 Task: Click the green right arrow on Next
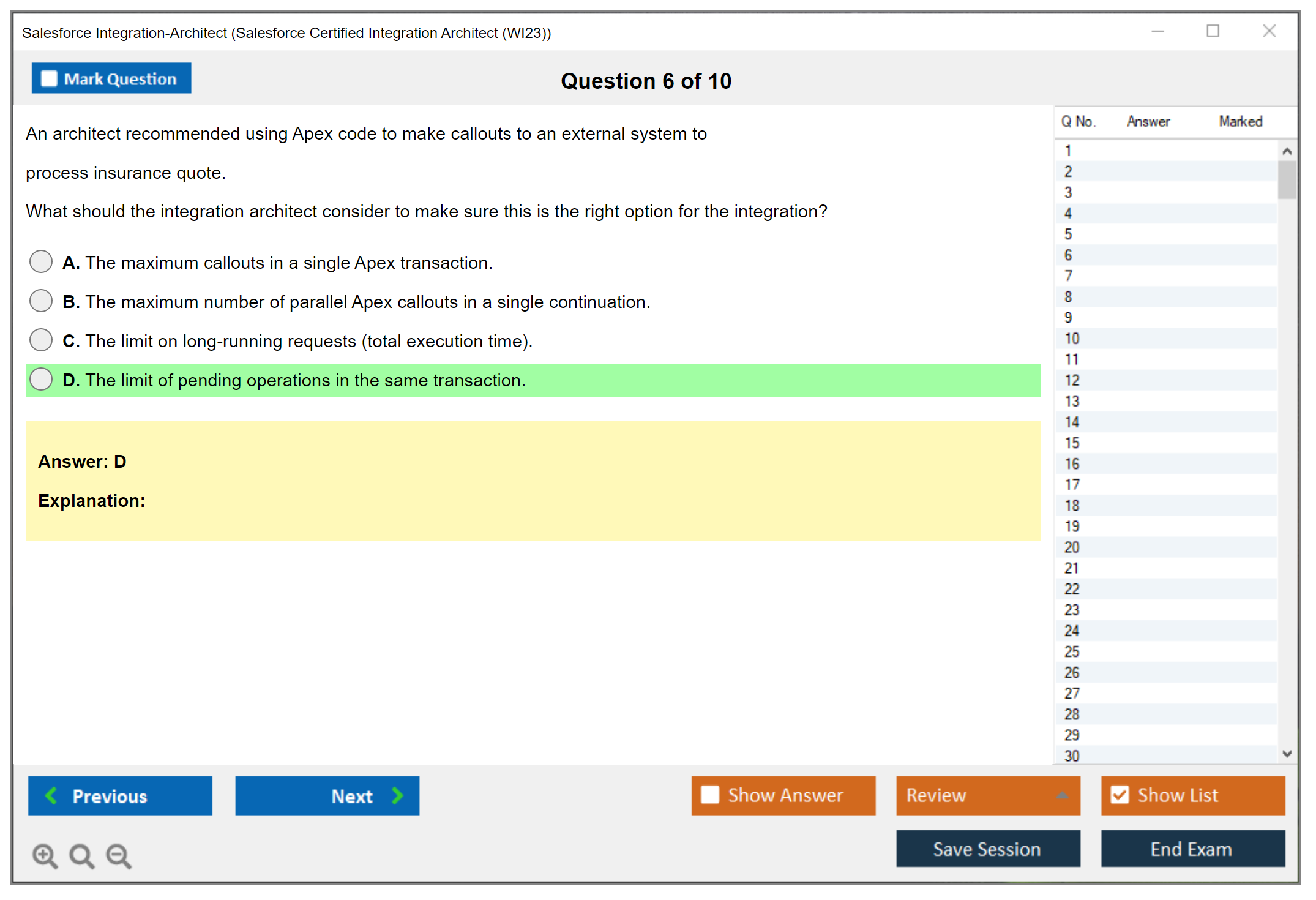[x=397, y=795]
